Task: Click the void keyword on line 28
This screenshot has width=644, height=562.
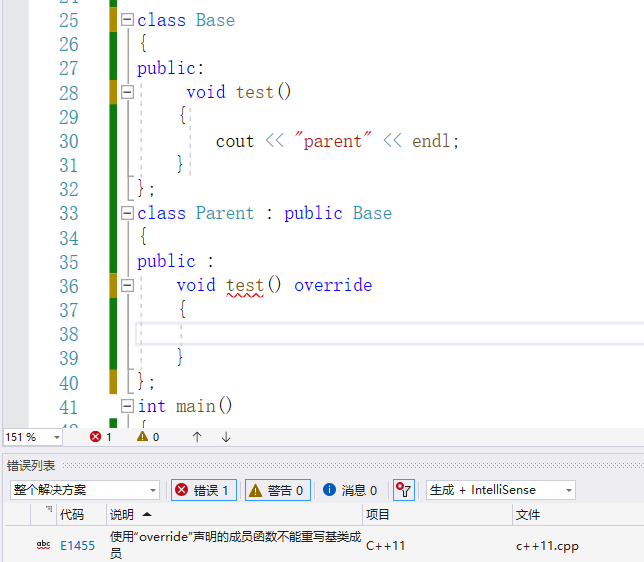Action: click(x=206, y=92)
